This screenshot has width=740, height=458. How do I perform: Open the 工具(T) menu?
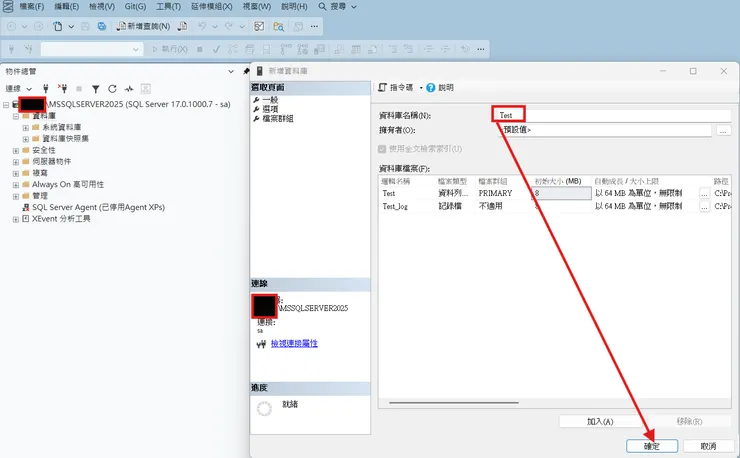[x=168, y=7]
